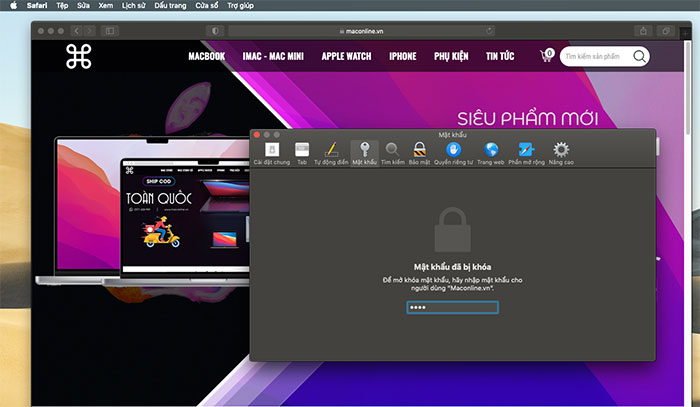Open the Trợ giúp menu
Image resolution: width=700 pixels, height=407 pixels.
click(240, 5)
